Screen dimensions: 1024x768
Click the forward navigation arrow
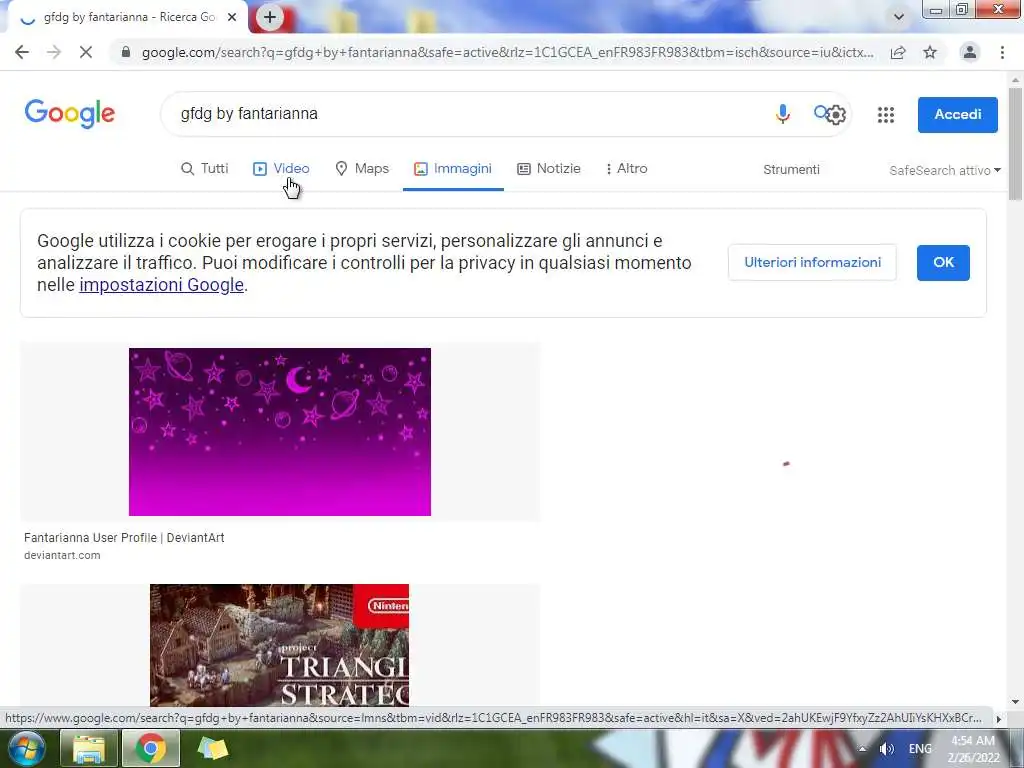coord(54,52)
